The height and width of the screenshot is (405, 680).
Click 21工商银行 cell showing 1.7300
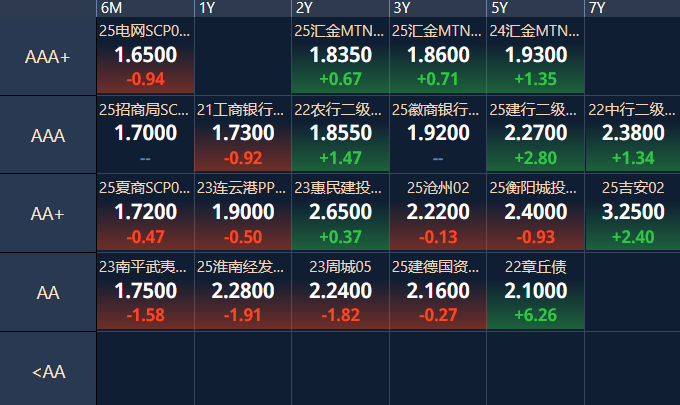pyautogui.click(x=242, y=134)
